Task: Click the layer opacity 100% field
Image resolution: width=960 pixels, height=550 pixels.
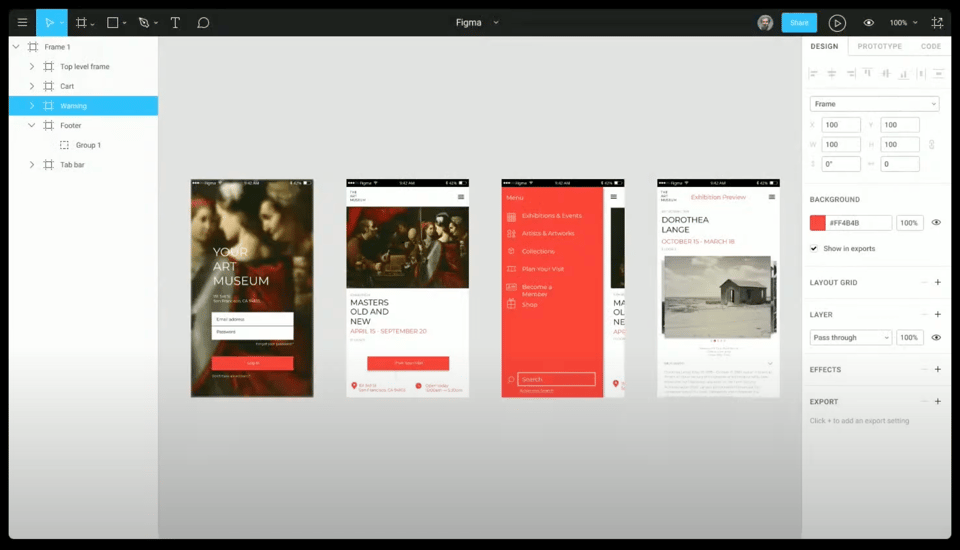Action: (909, 337)
